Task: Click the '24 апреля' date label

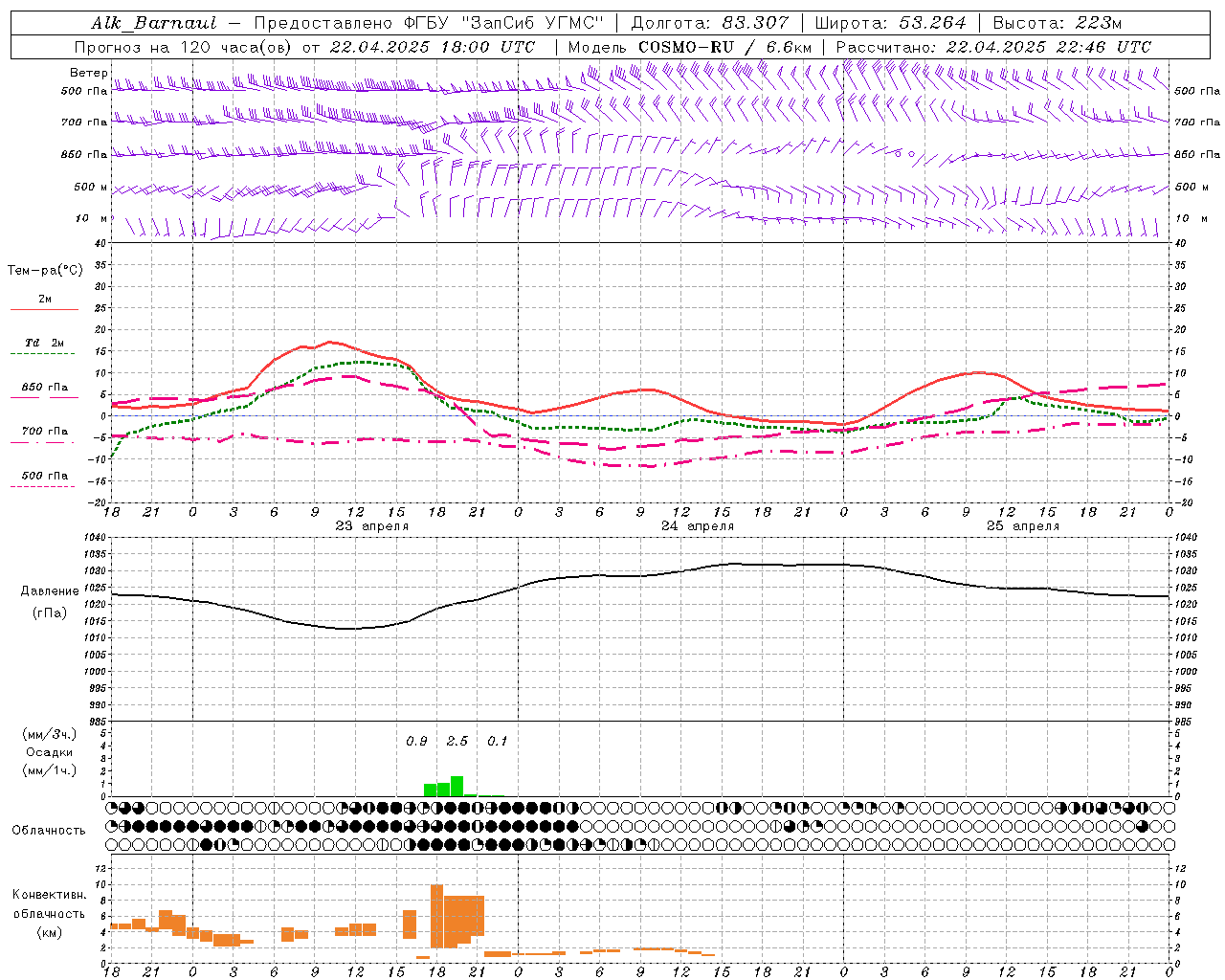Action: 698,525
